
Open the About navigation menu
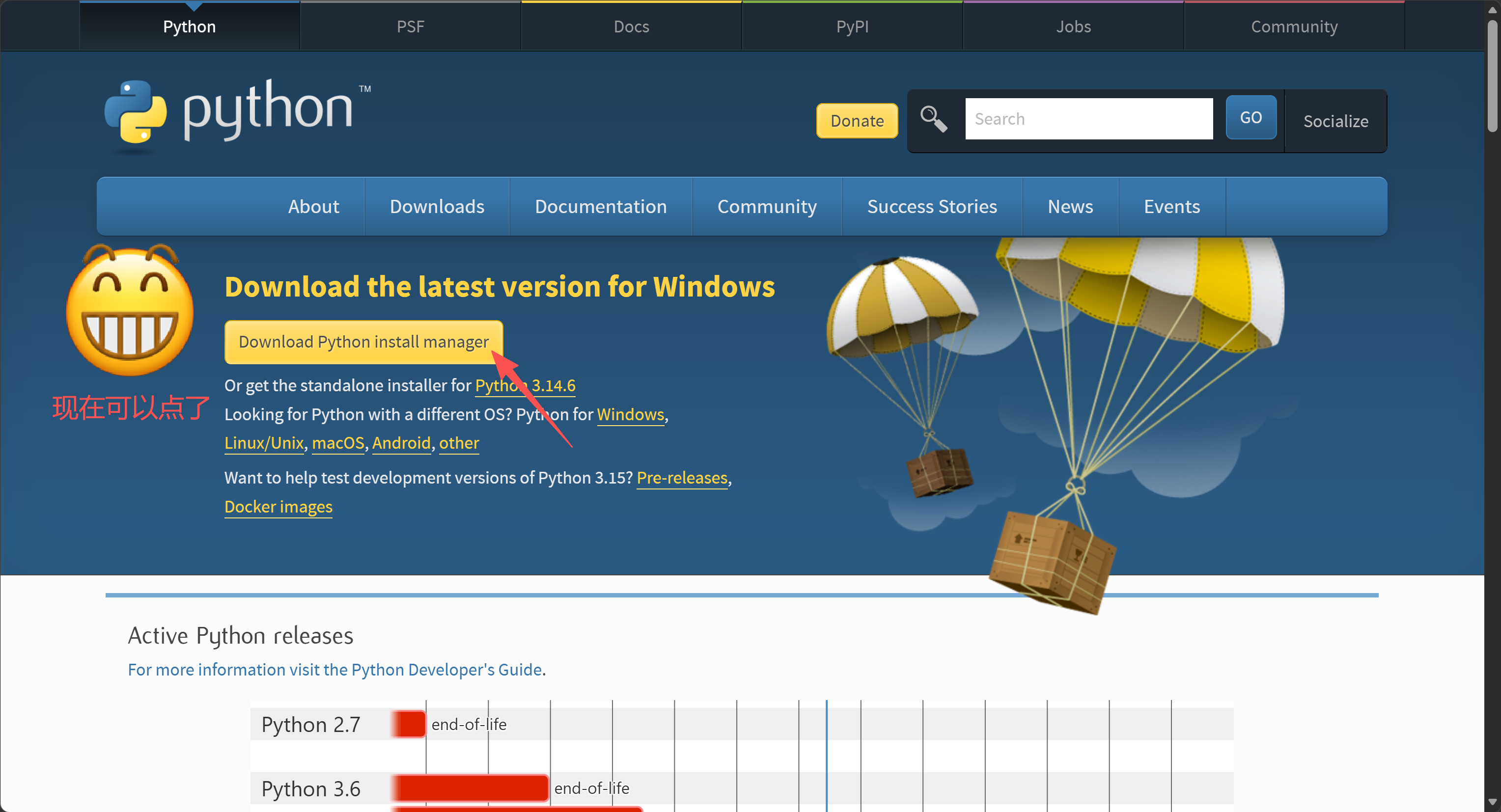[313, 206]
